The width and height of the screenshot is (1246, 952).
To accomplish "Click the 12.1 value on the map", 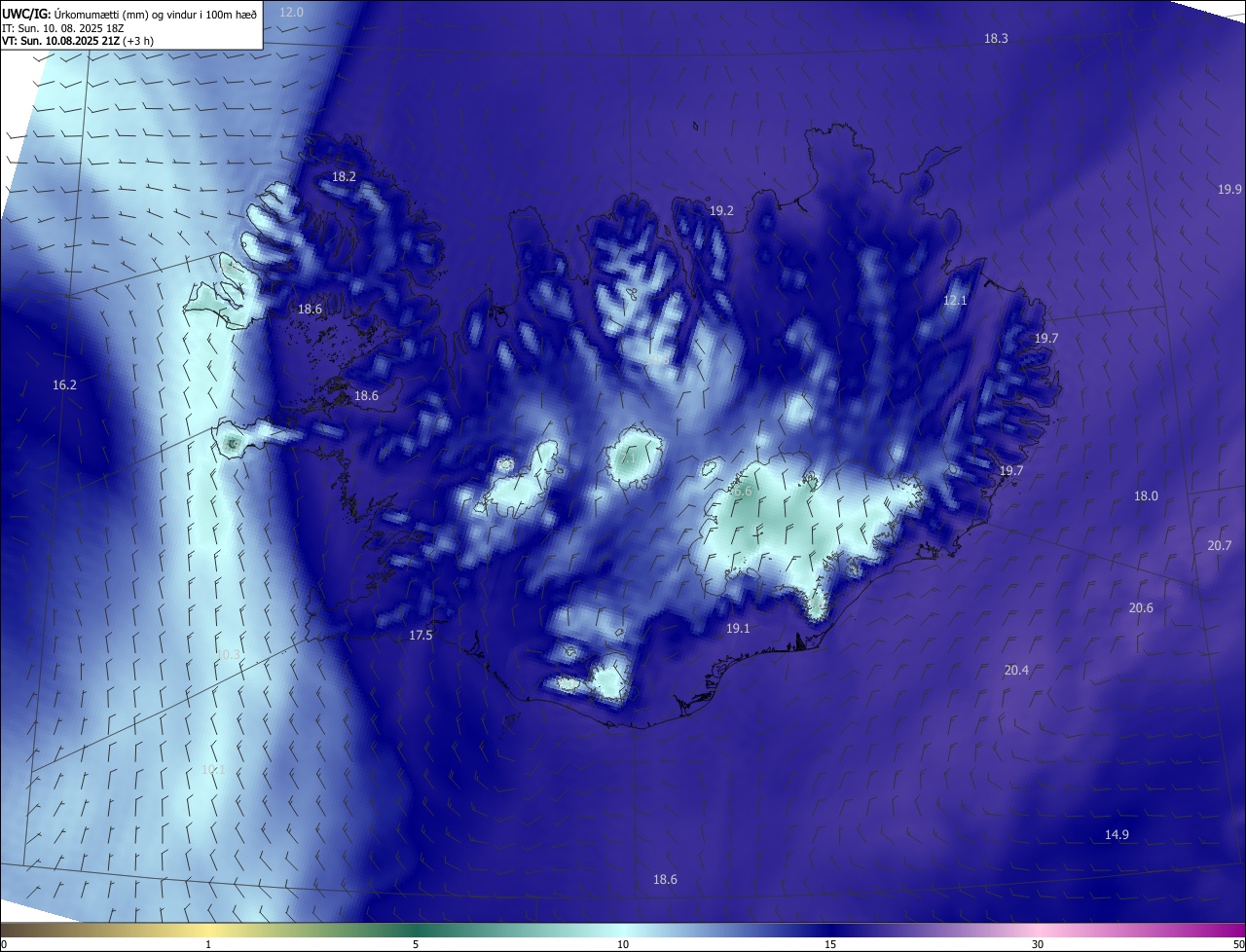I will 955,301.
